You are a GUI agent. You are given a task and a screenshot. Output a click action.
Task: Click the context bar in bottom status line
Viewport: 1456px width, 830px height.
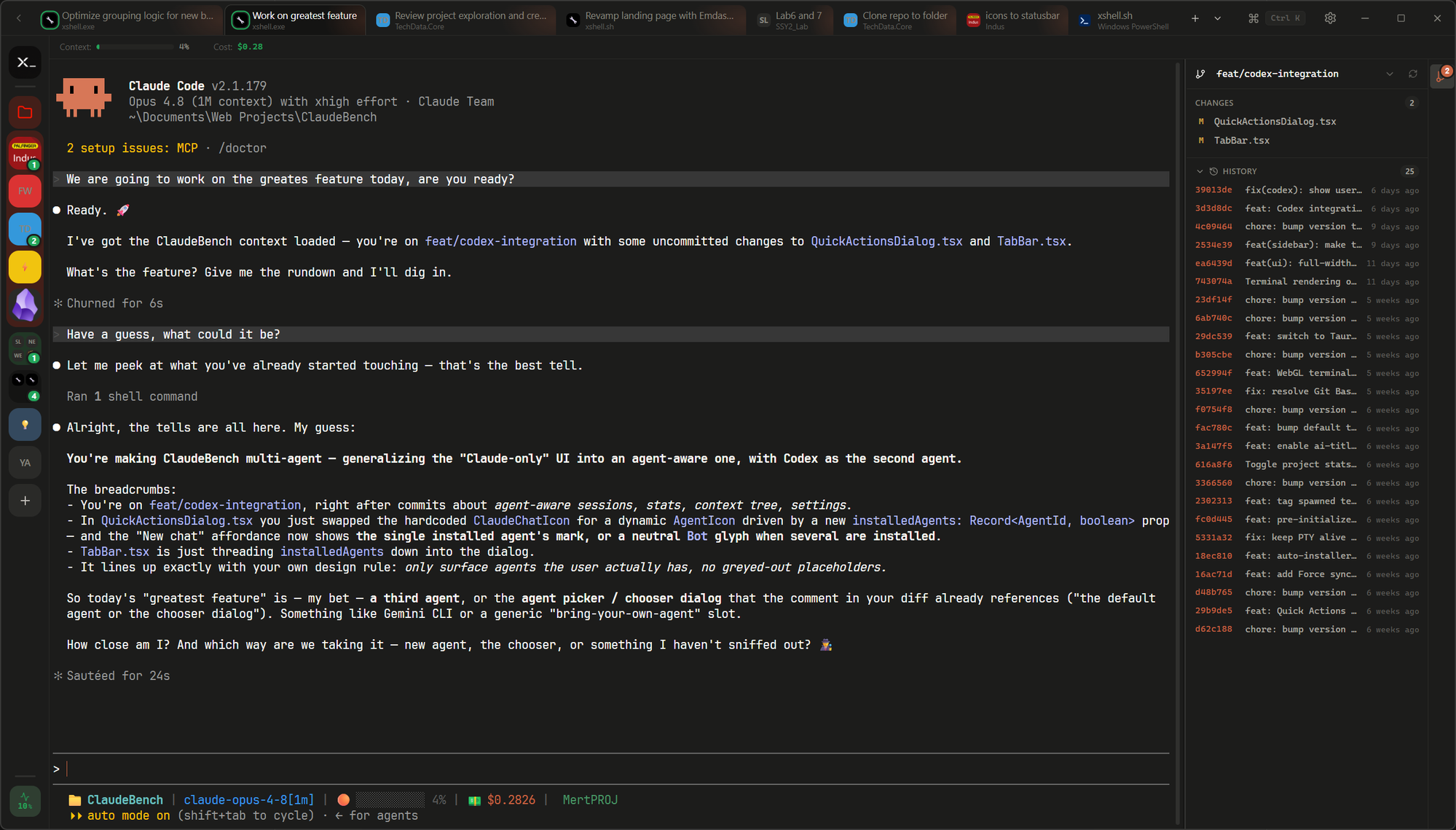(390, 800)
